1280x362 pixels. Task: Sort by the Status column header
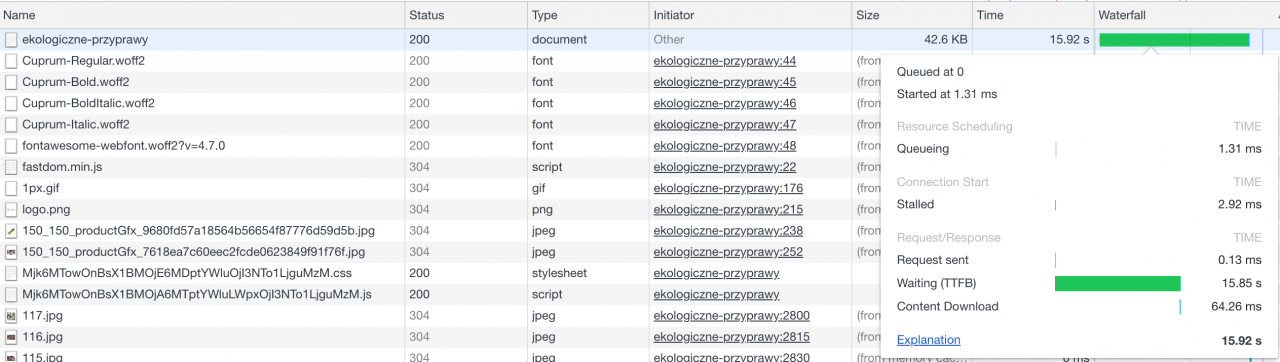point(466,15)
